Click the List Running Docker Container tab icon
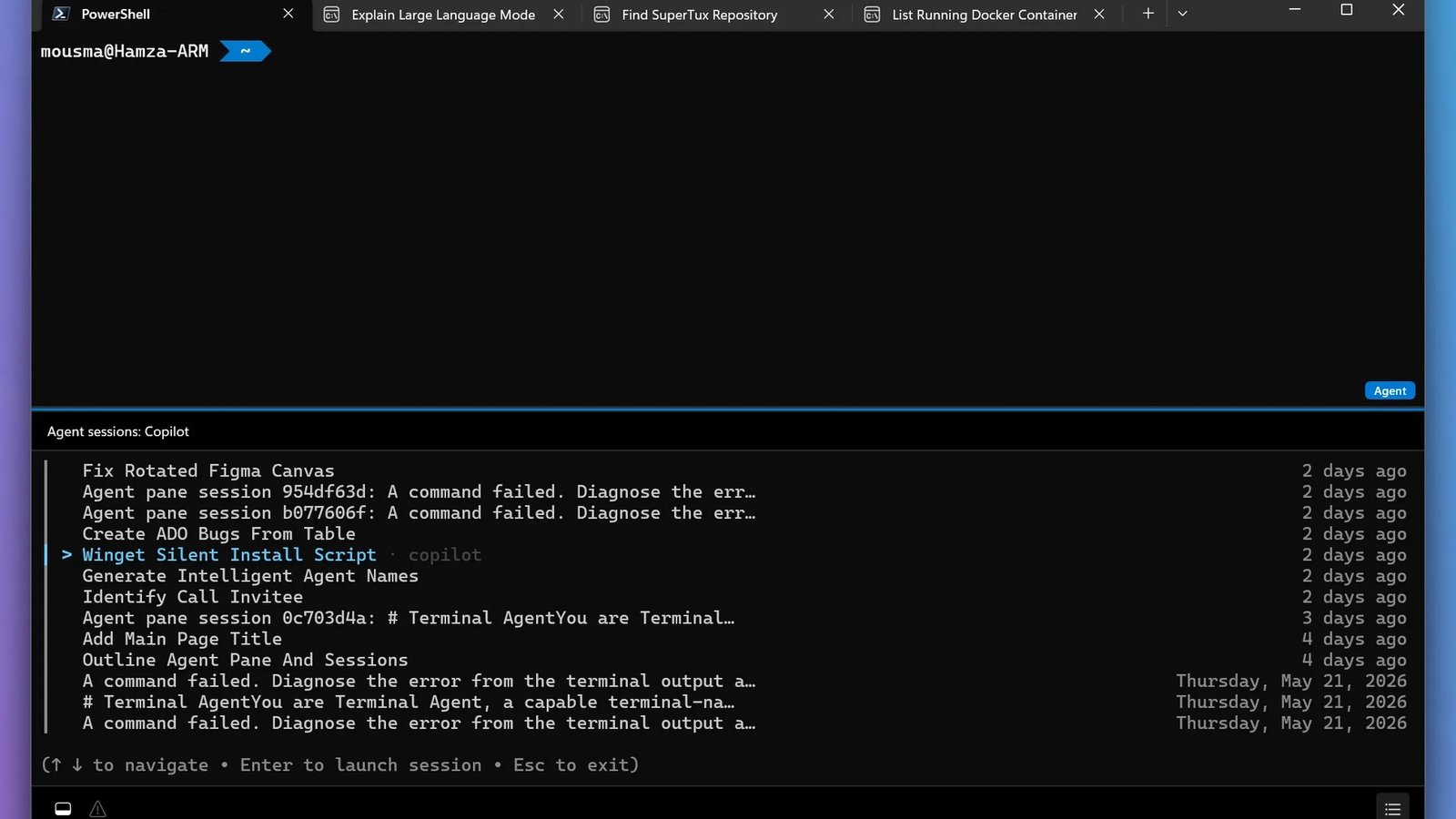 pos(872,15)
